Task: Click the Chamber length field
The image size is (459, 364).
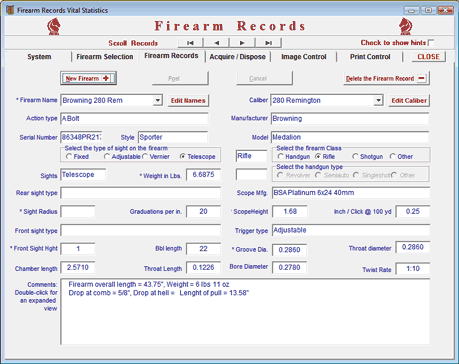Action: pyautogui.click(x=78, y=267)
